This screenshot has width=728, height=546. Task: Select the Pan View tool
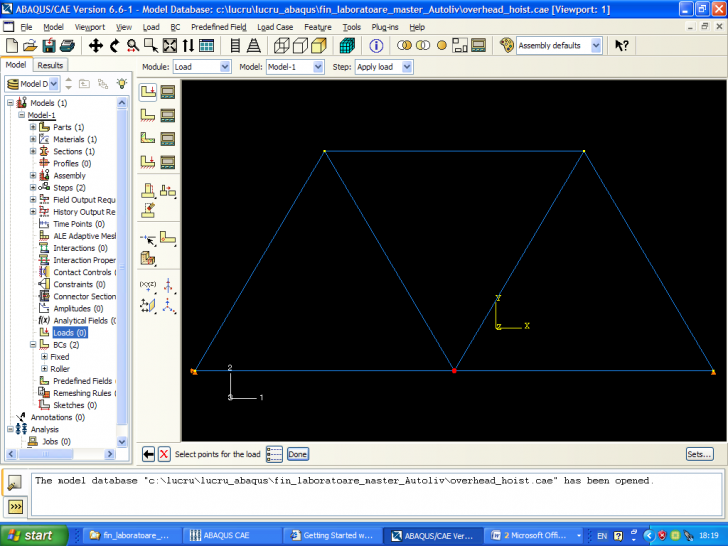[x=96, y=46]
